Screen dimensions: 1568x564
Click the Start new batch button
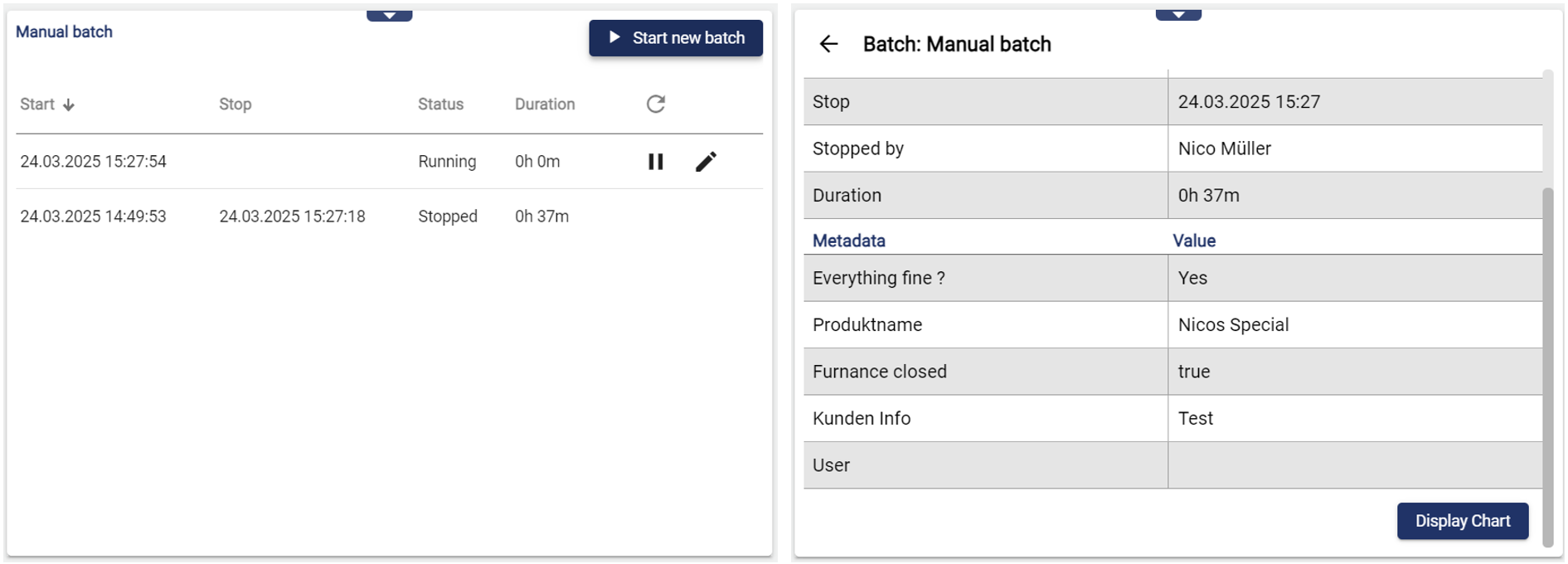point(675,38)
